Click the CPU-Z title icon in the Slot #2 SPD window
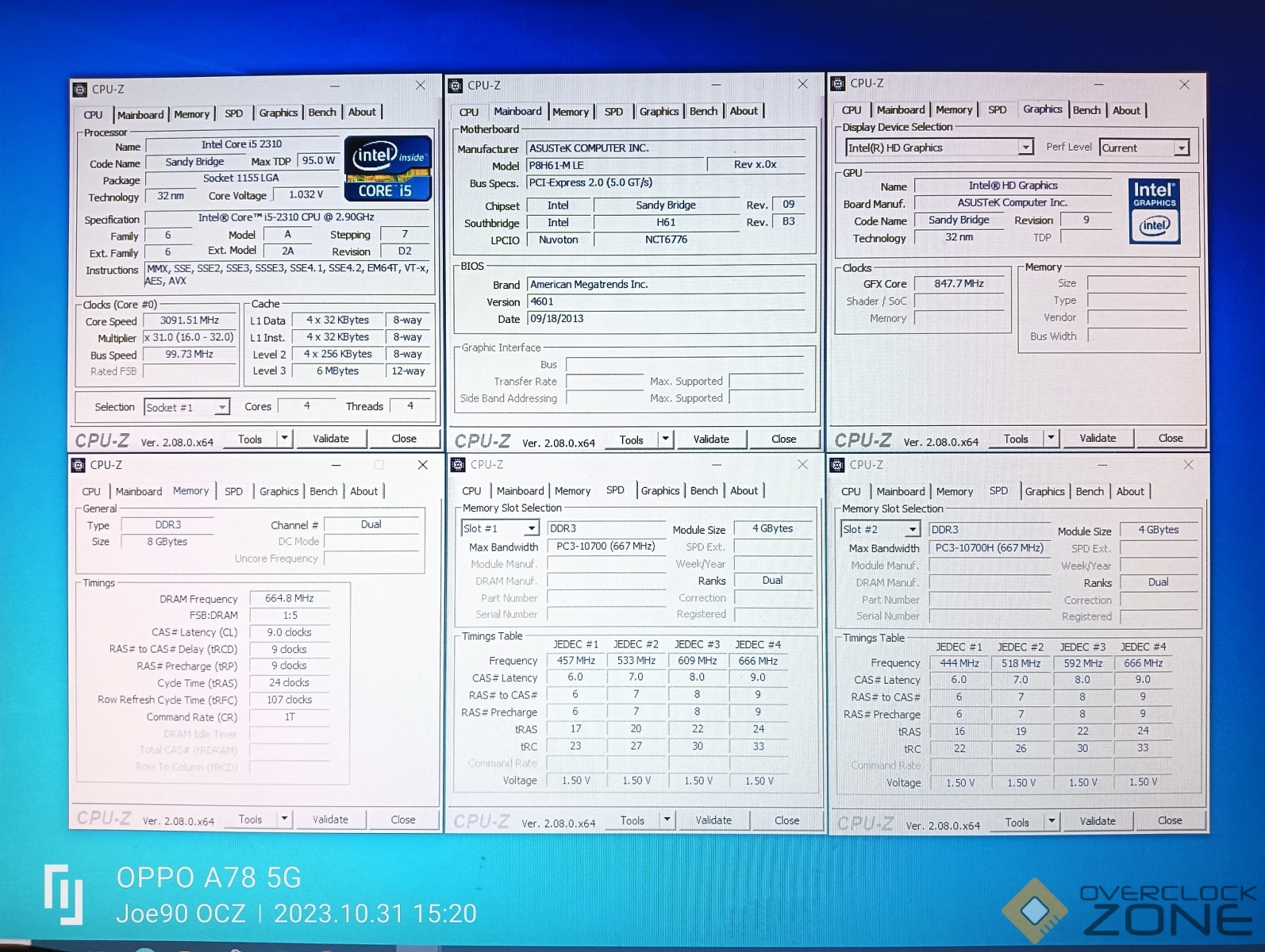The width and height of the screenshot is (1265, 952). [837, 466]
